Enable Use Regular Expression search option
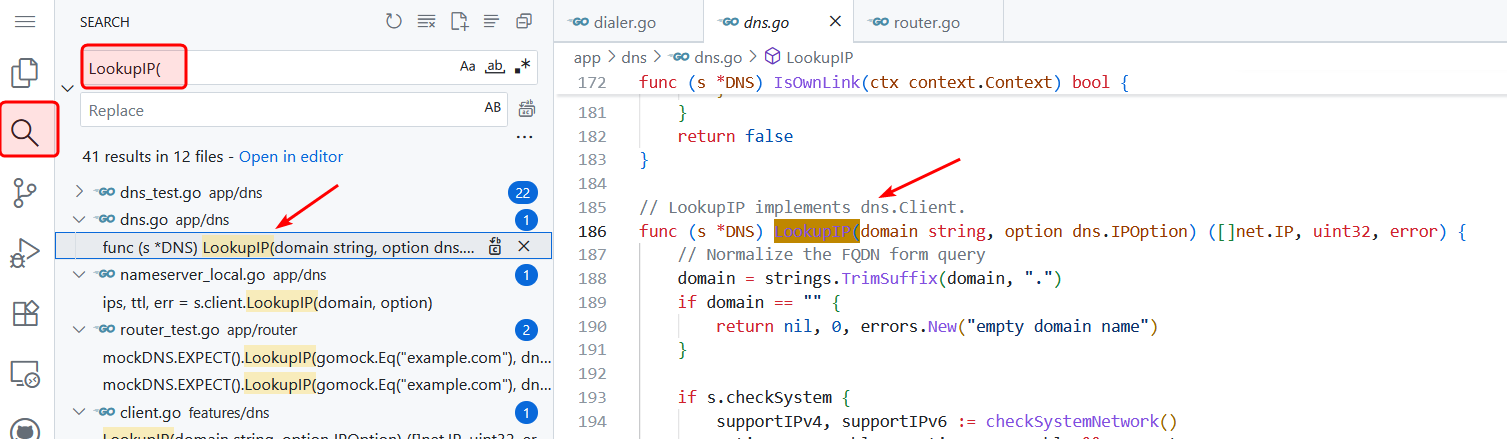The image size is (1507, 439). coord(522,67)
